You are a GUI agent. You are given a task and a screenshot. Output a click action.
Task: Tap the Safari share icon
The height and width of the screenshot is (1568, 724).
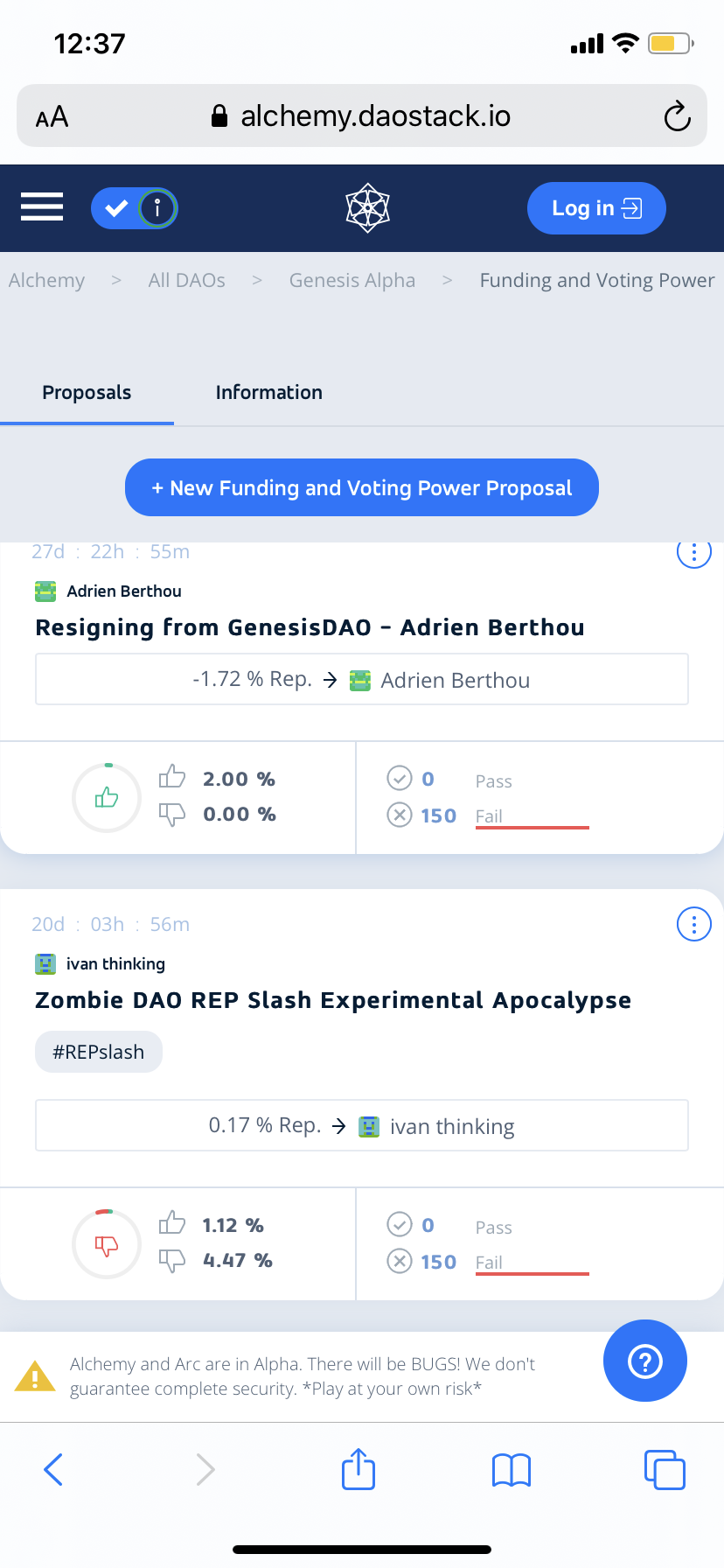click(x=359, y=1469)
